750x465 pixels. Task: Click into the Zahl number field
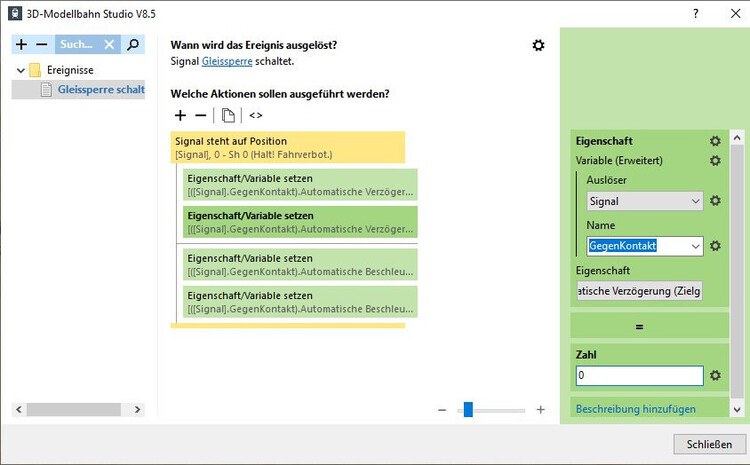pos(640,376)
